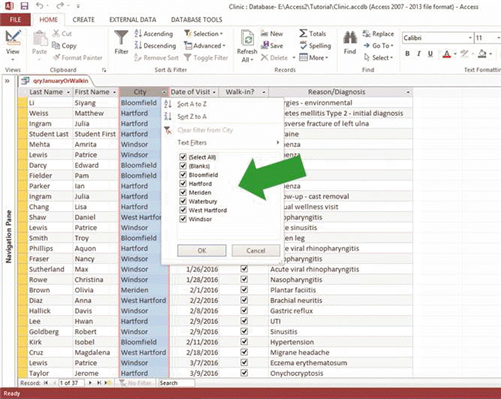Select the qryJanuaryOrWalkin query tab
Viewport: 501px width, 399px height.
pyautogui.click(x=55, y=81)
